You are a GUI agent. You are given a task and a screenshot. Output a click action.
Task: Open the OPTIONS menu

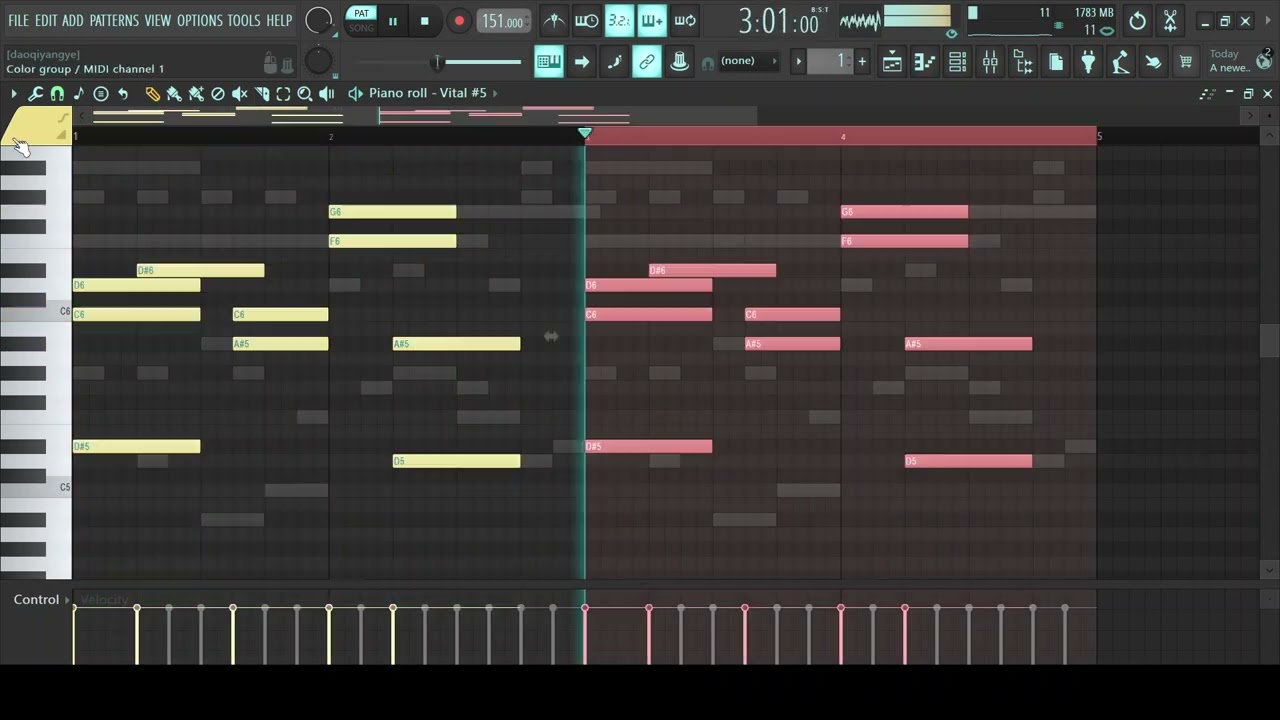coord(199,20)
